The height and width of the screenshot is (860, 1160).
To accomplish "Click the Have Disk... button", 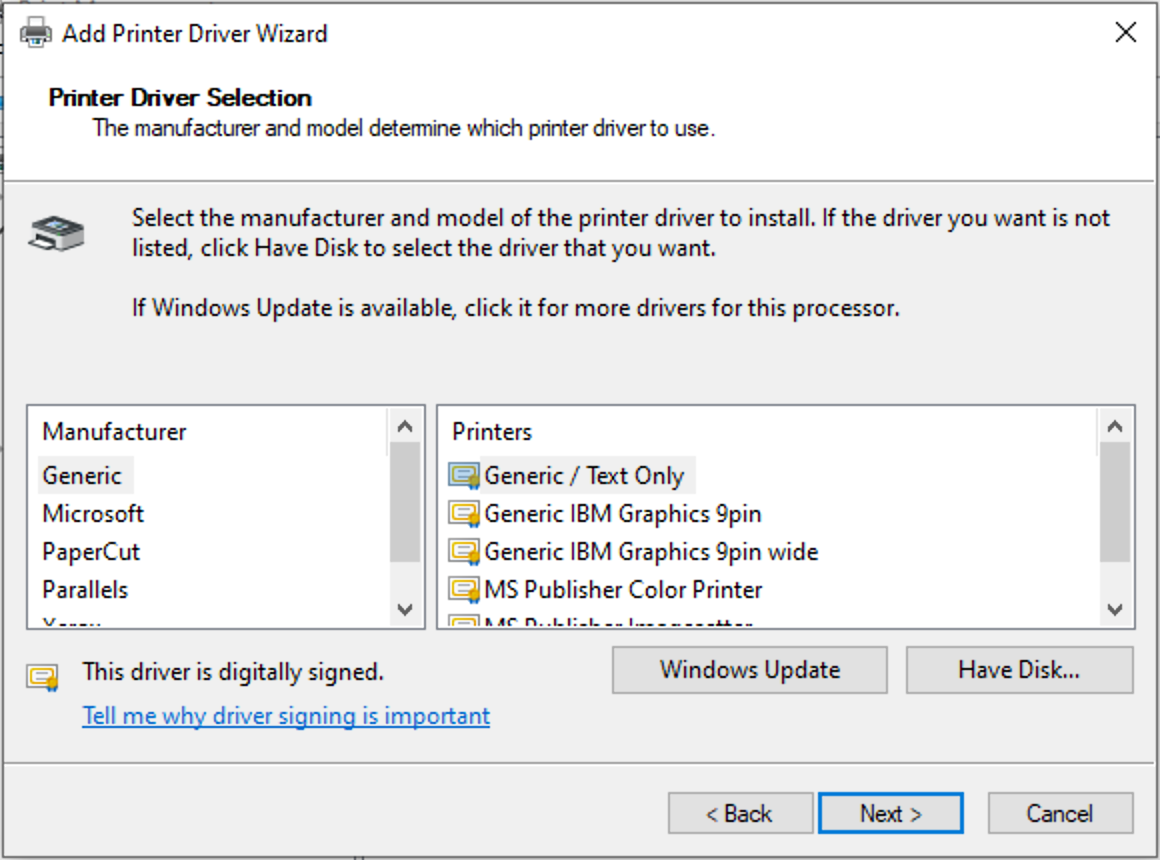I will pos(1019,670).
